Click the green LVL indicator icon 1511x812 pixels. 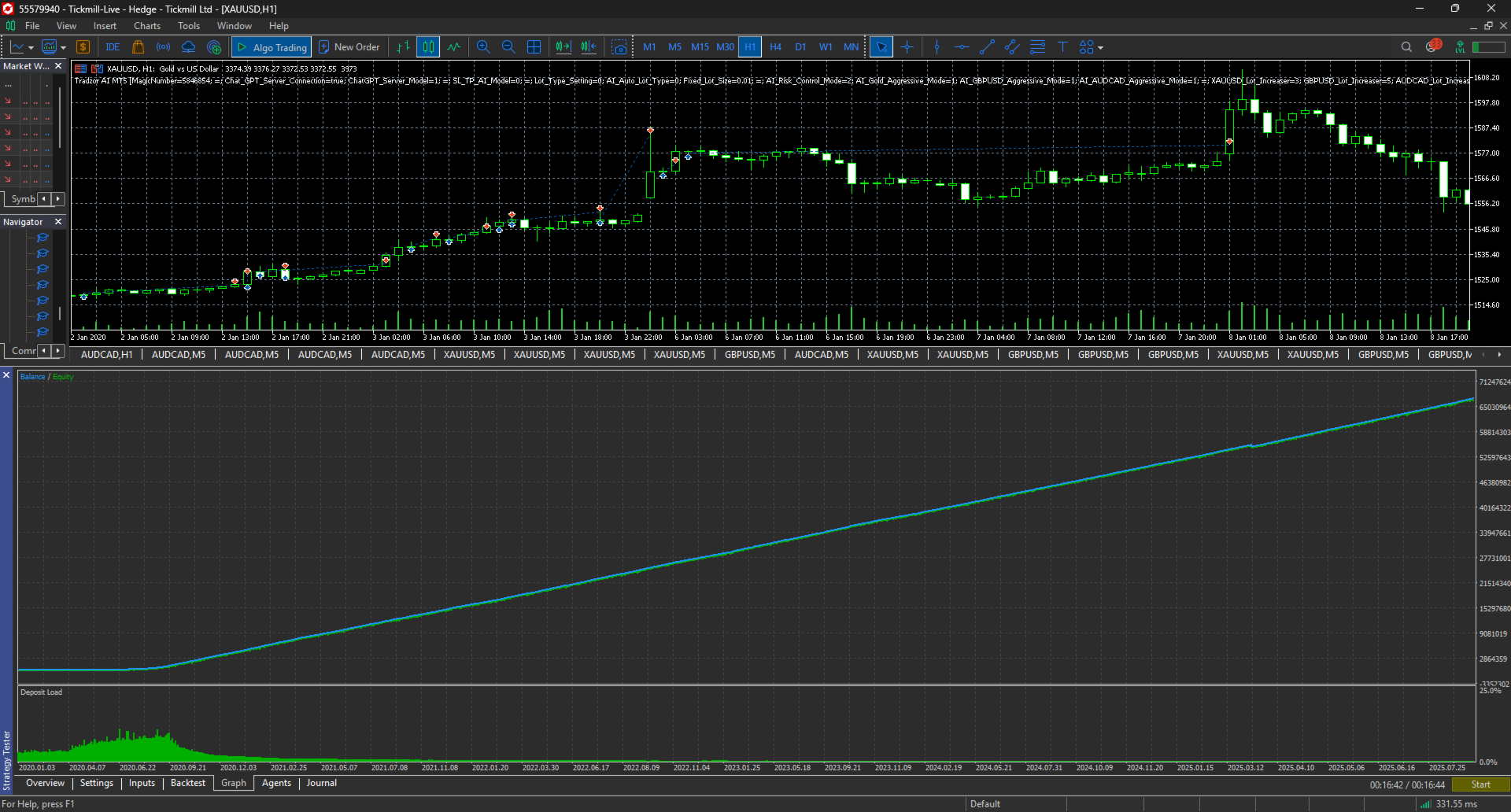coord(1460,47)
